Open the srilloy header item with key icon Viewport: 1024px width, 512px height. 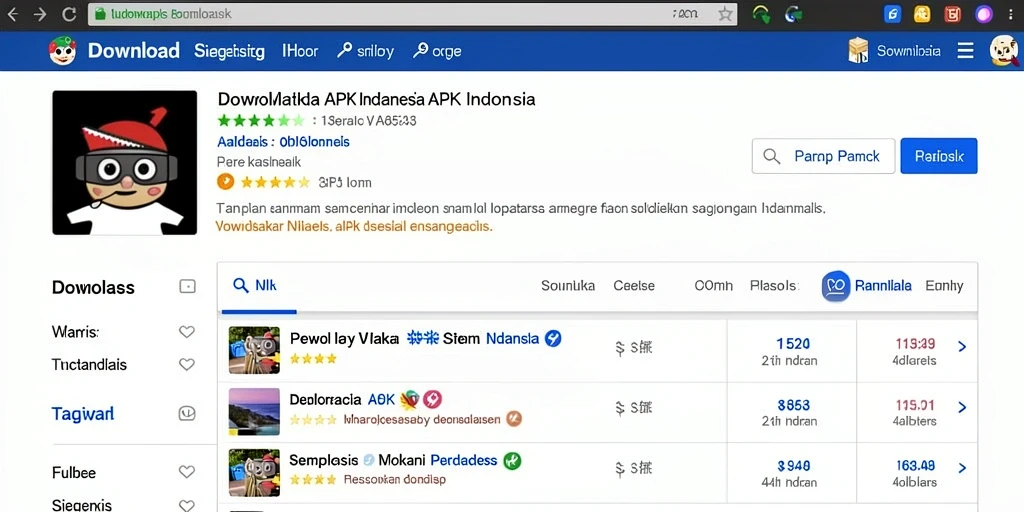pos(366,51)
